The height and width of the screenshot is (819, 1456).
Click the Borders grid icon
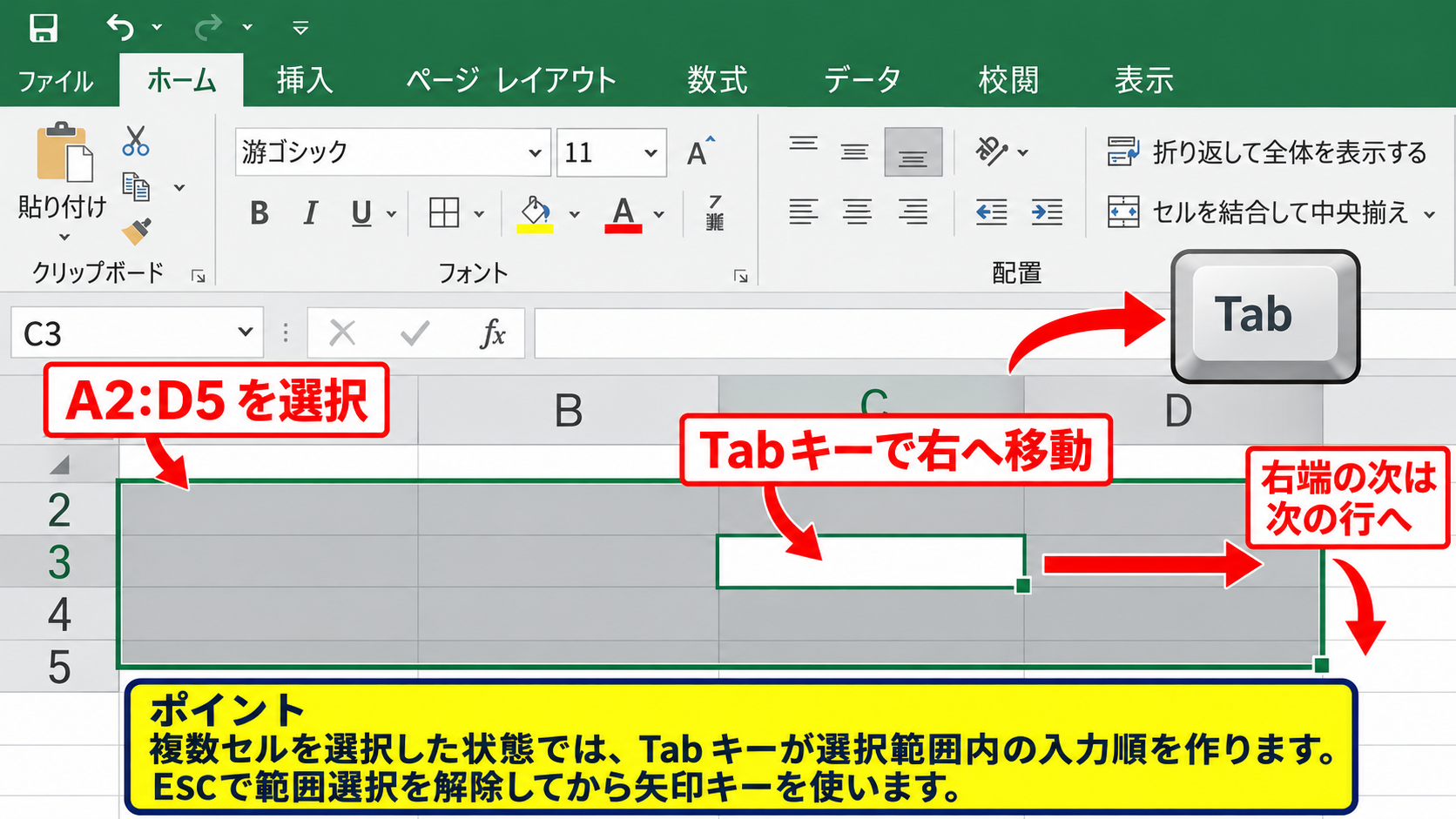coord(444,212)
